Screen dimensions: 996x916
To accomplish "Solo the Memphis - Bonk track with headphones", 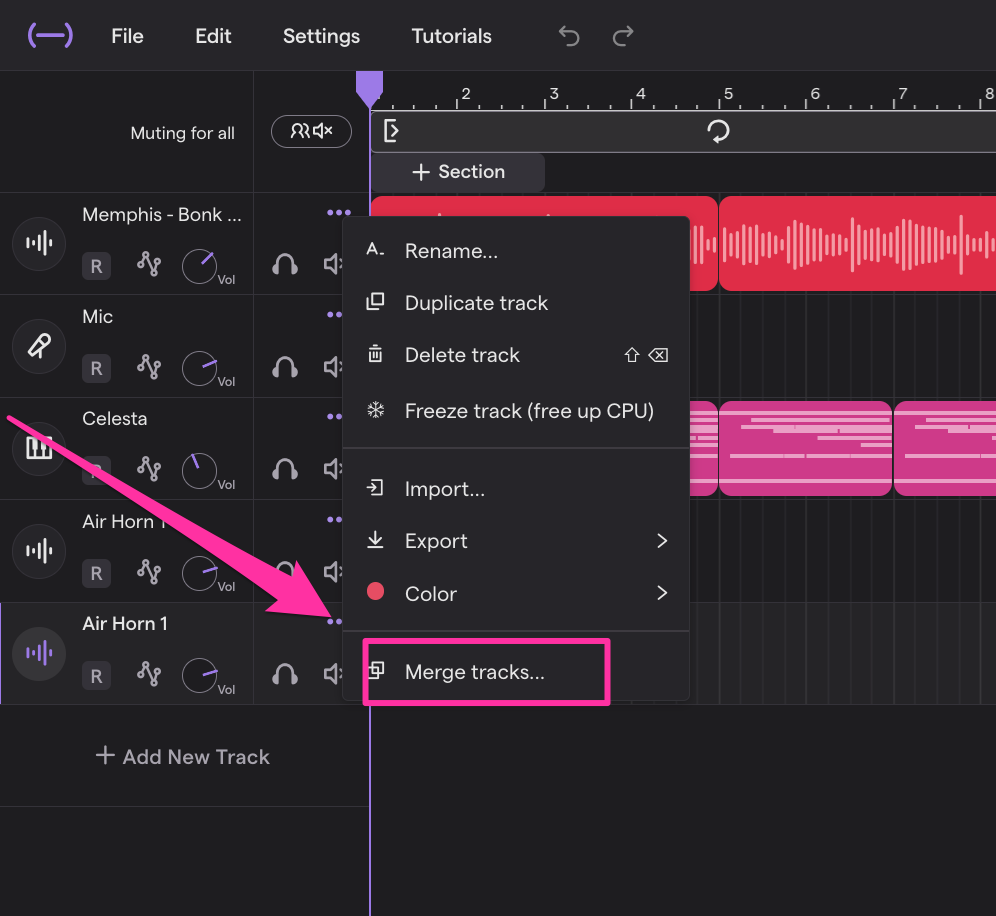I will (x=285, y=264).
